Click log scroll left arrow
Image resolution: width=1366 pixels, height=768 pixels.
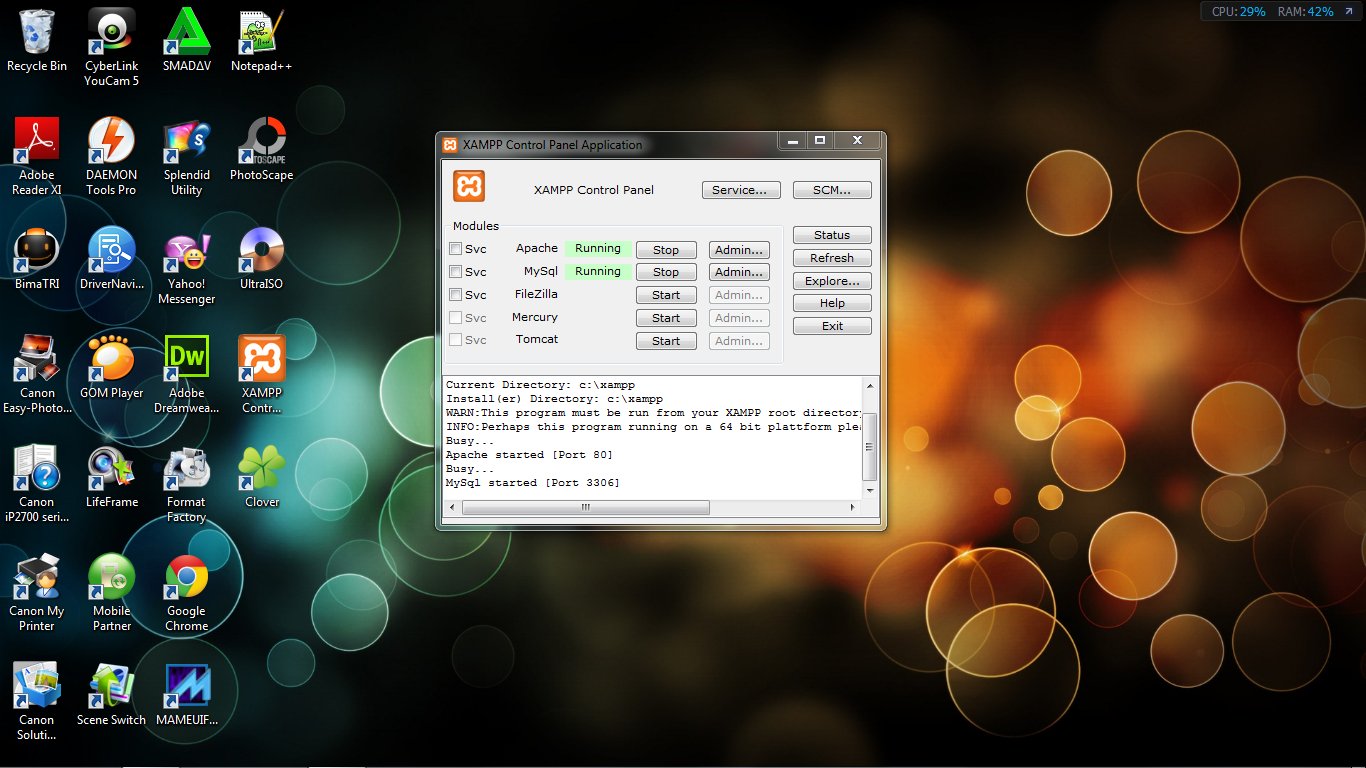tap(452, 508)
